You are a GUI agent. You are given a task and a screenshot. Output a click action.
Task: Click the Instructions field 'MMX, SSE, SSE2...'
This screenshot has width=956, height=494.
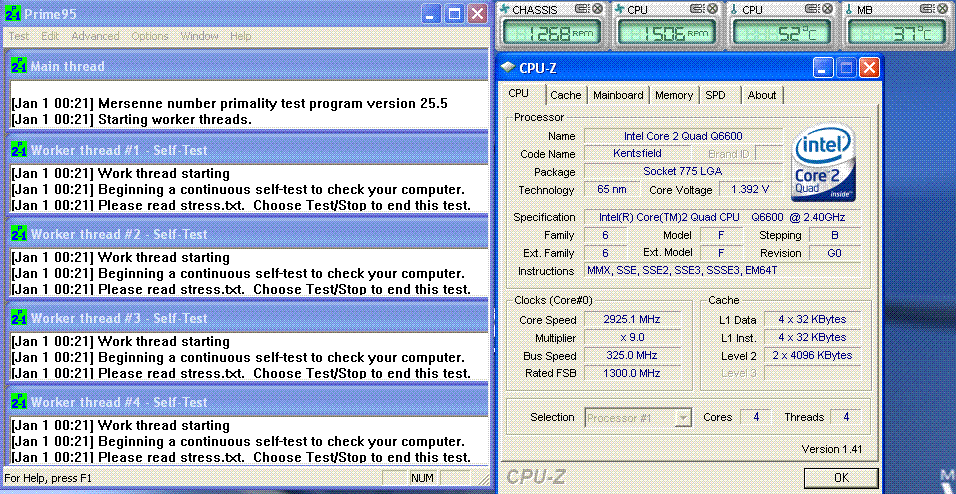click(722, 270)
